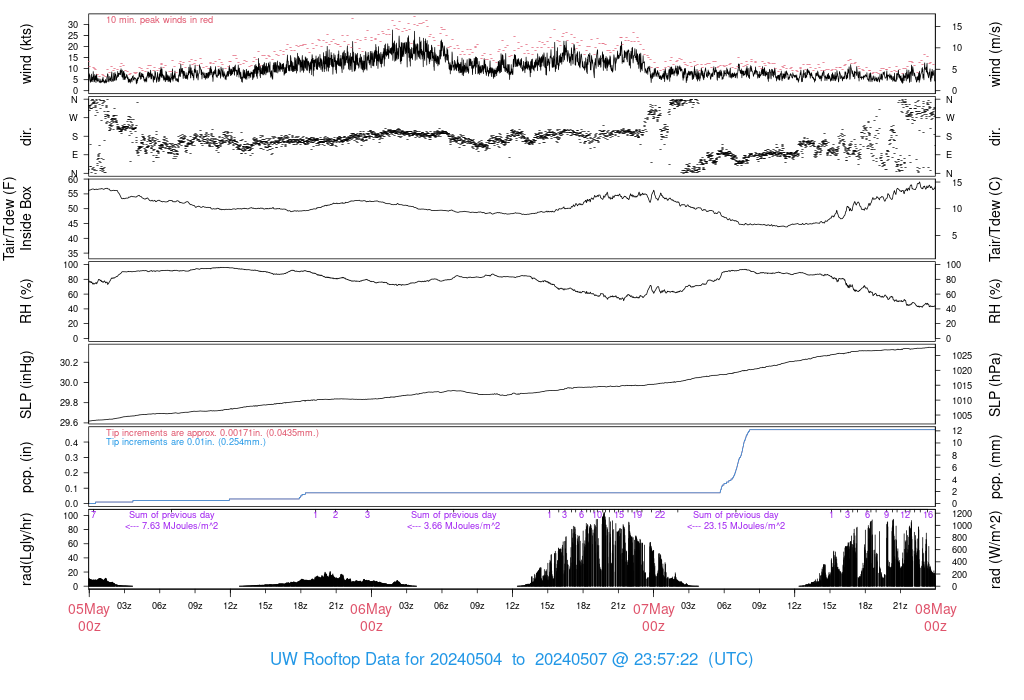Image resolution: width=1024 pixels, height=700 pixels.
Task: Click the '15z' time tick after 07May
Action: pyautogui.click(x=829, y=606)
